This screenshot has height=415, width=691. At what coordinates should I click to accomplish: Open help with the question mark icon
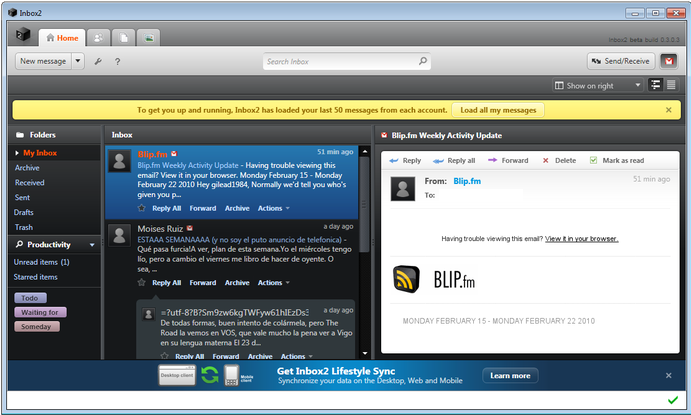pos(118,62)
